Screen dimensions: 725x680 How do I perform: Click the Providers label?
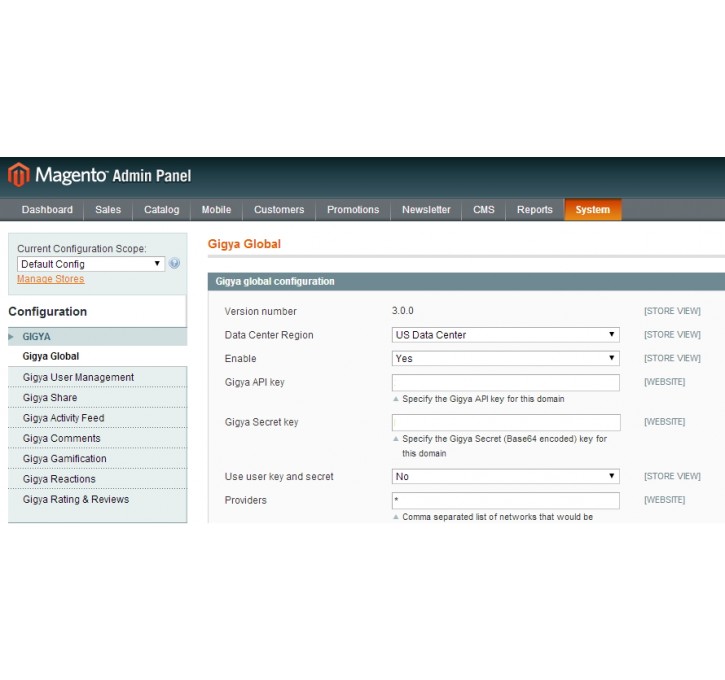tap(246, 500)
